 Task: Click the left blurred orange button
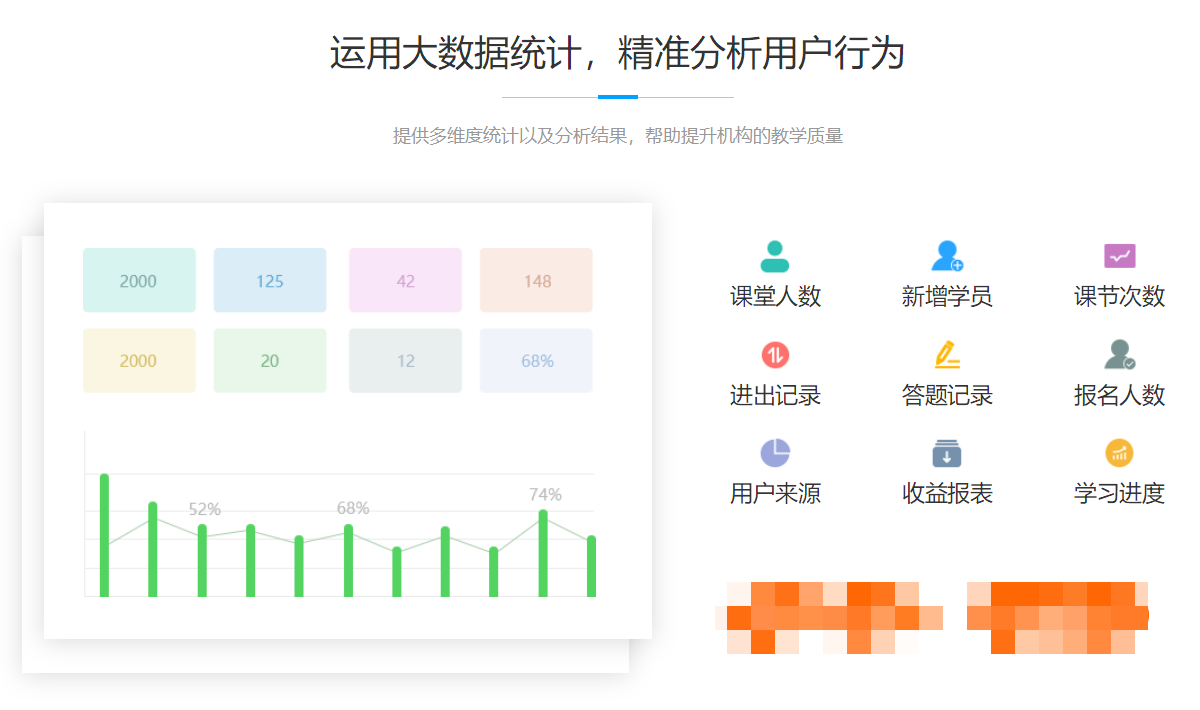tap(830, 617)
